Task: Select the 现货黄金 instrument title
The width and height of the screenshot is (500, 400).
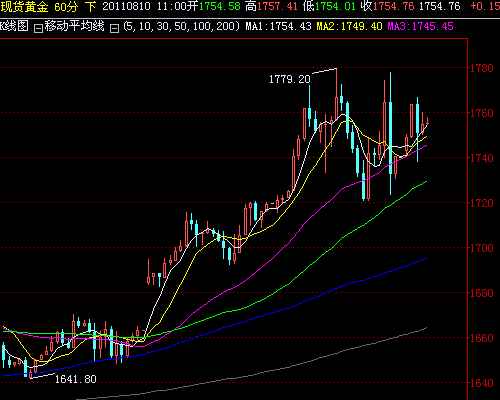Action: [x=24, y=7]
